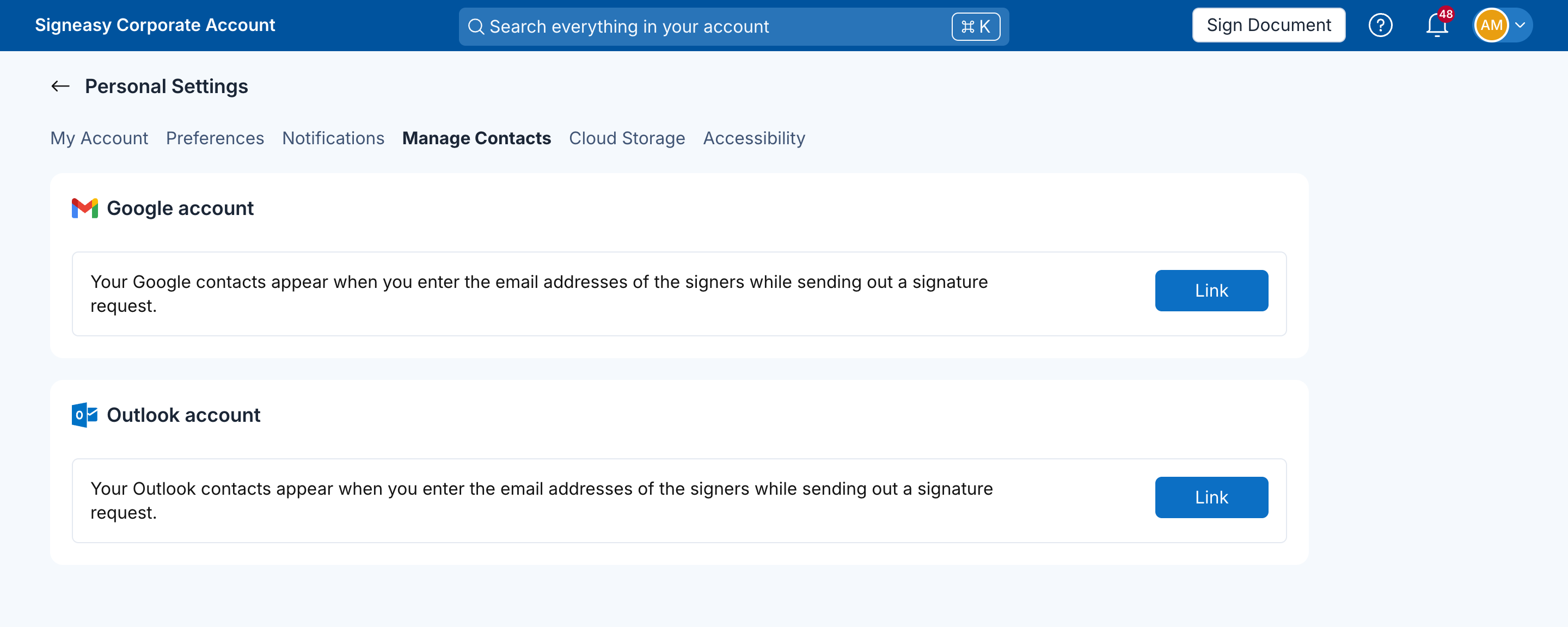
Task: Open the Preferences tab
Action: [x=215, y=138]
